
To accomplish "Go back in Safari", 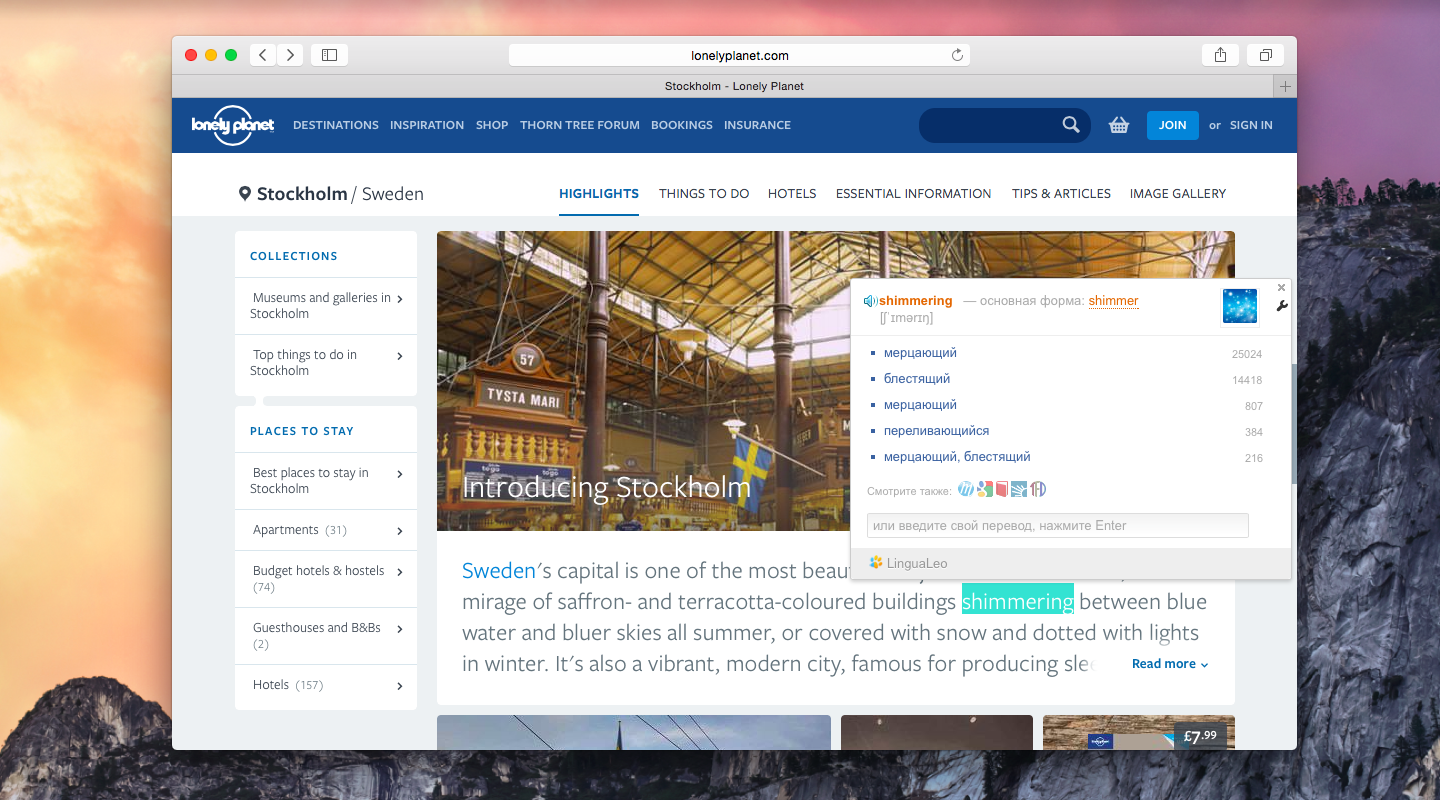I will point(262,55).
